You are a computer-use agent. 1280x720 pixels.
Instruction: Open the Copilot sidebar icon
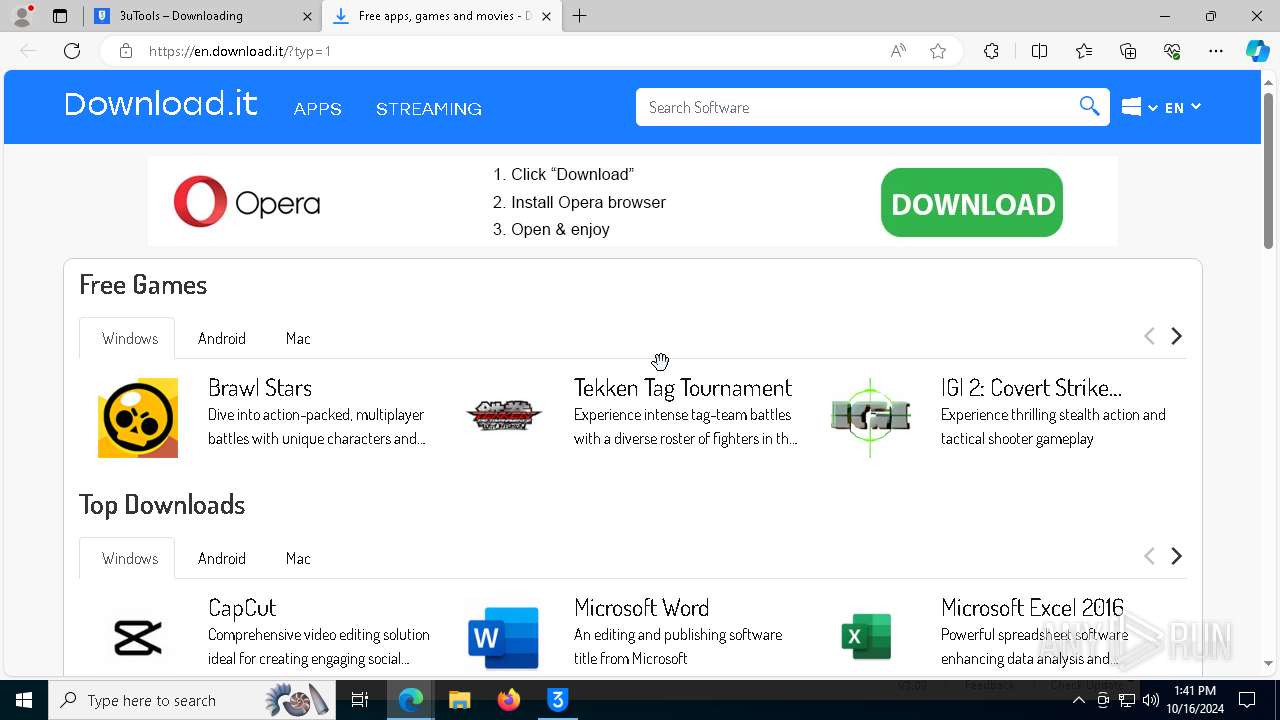pyautogui.click(x=1258, y=51)
